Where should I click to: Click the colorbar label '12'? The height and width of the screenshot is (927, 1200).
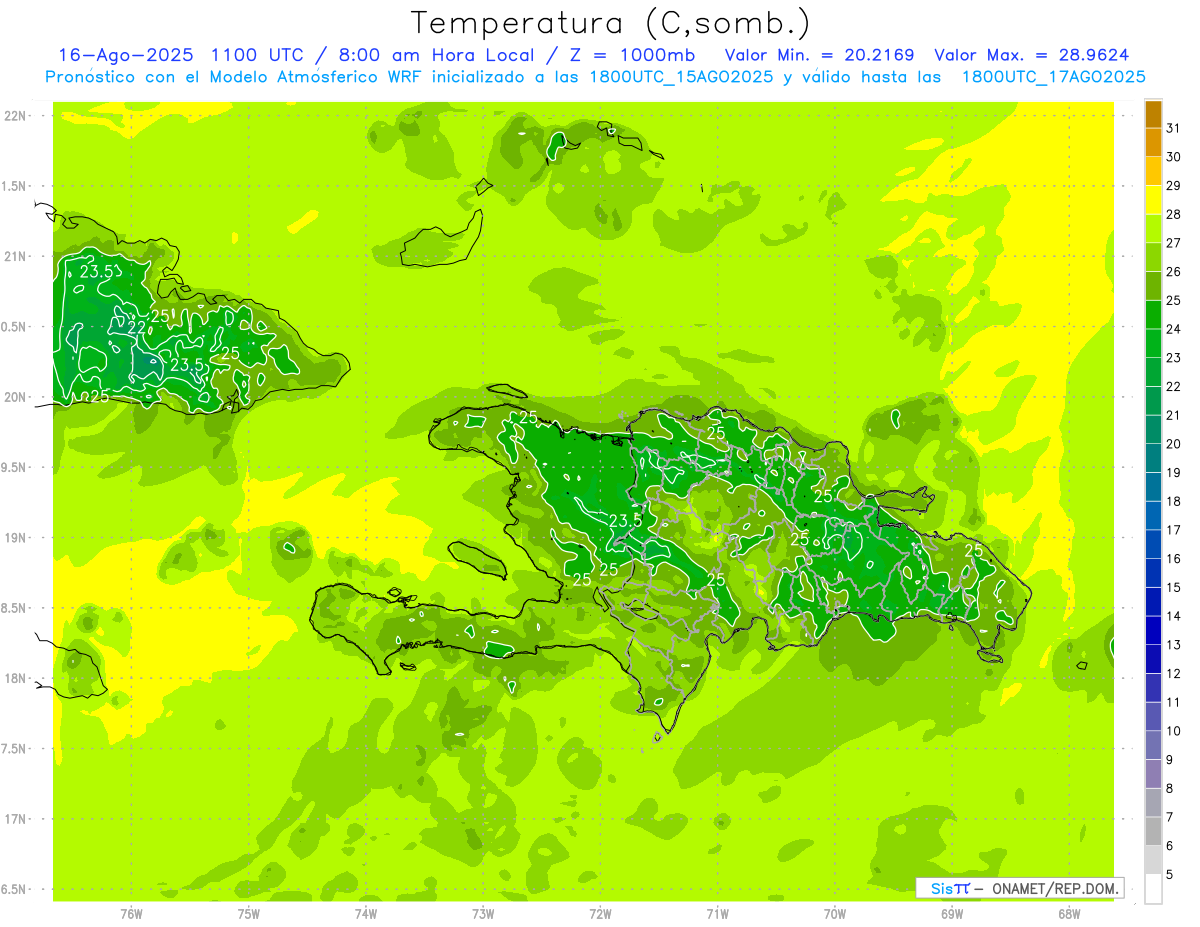coord(1173,674)
